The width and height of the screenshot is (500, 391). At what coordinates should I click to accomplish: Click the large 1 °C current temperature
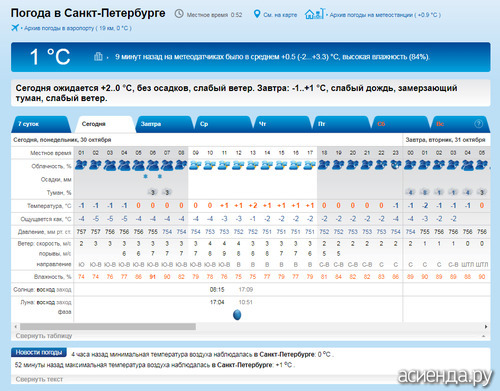pyautogui.click(x=50, y=56)
